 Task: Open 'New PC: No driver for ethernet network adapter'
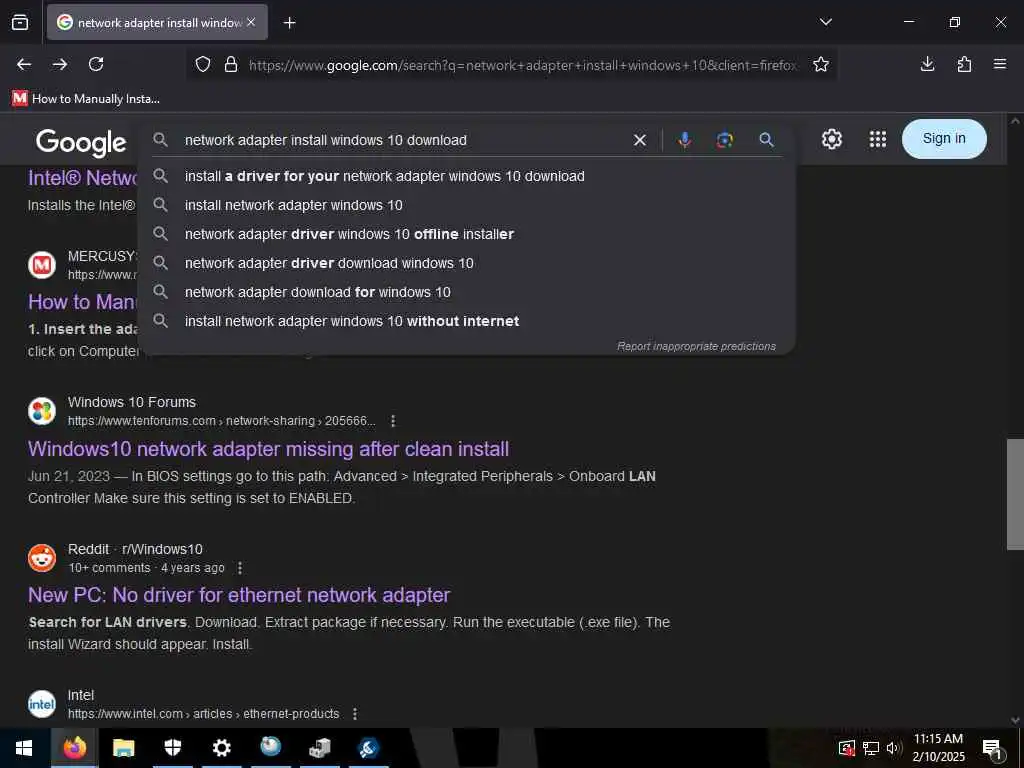click(x=239, y=595)
